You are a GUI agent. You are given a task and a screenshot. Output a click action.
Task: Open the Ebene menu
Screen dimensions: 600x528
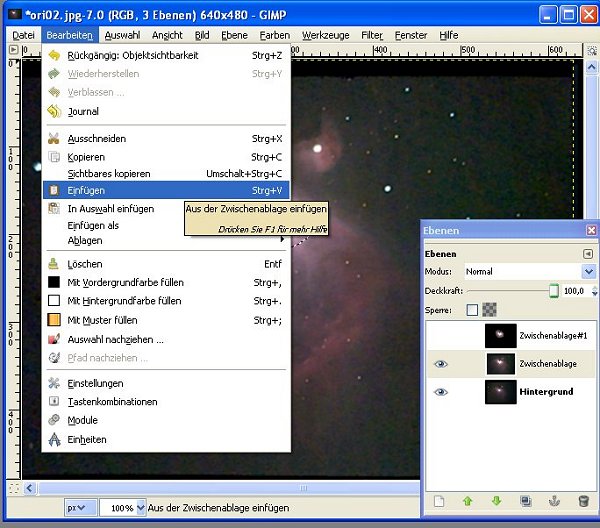click(x=234, y=35)
